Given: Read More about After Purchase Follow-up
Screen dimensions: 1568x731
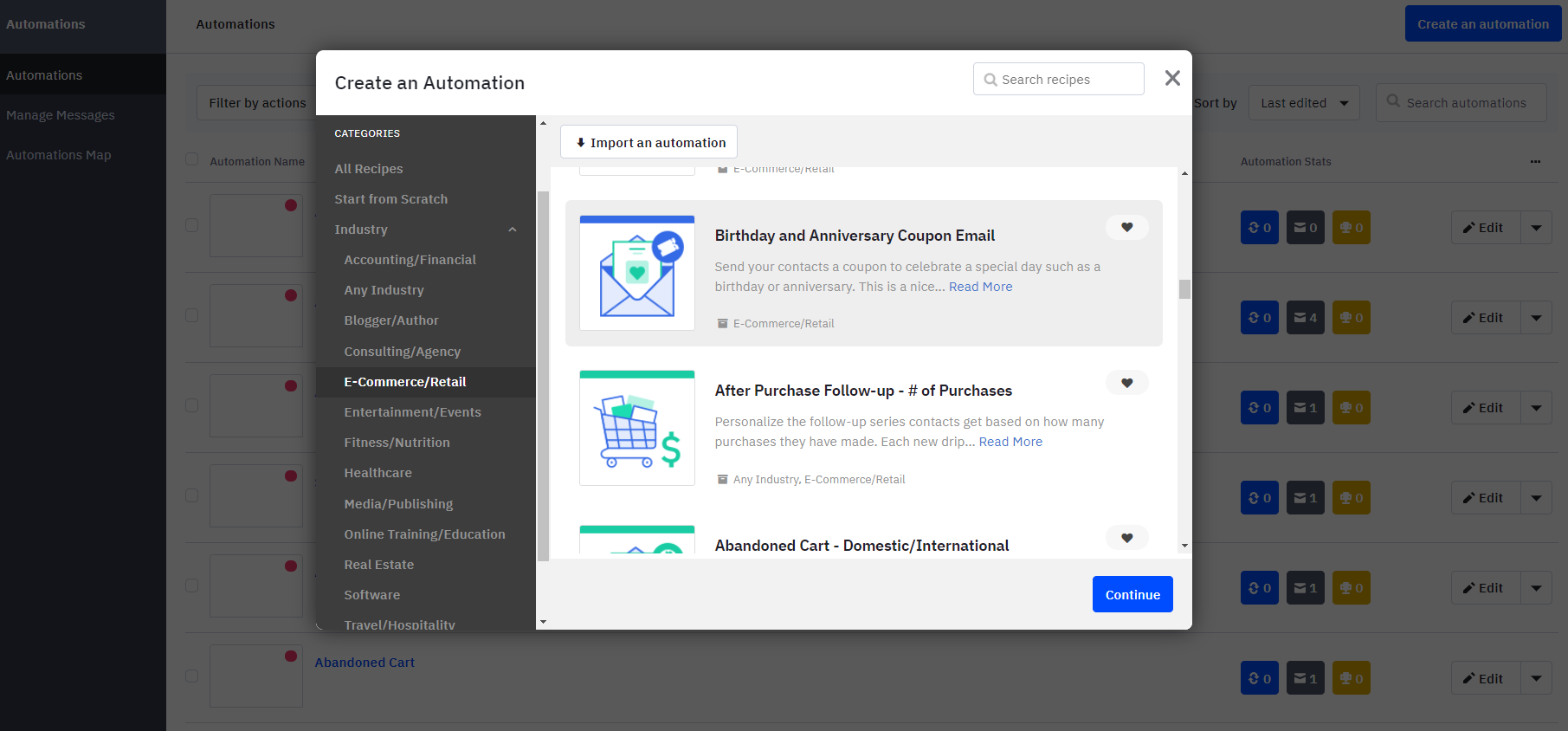Looking at the screenshot, I should tap(1010, 442).
